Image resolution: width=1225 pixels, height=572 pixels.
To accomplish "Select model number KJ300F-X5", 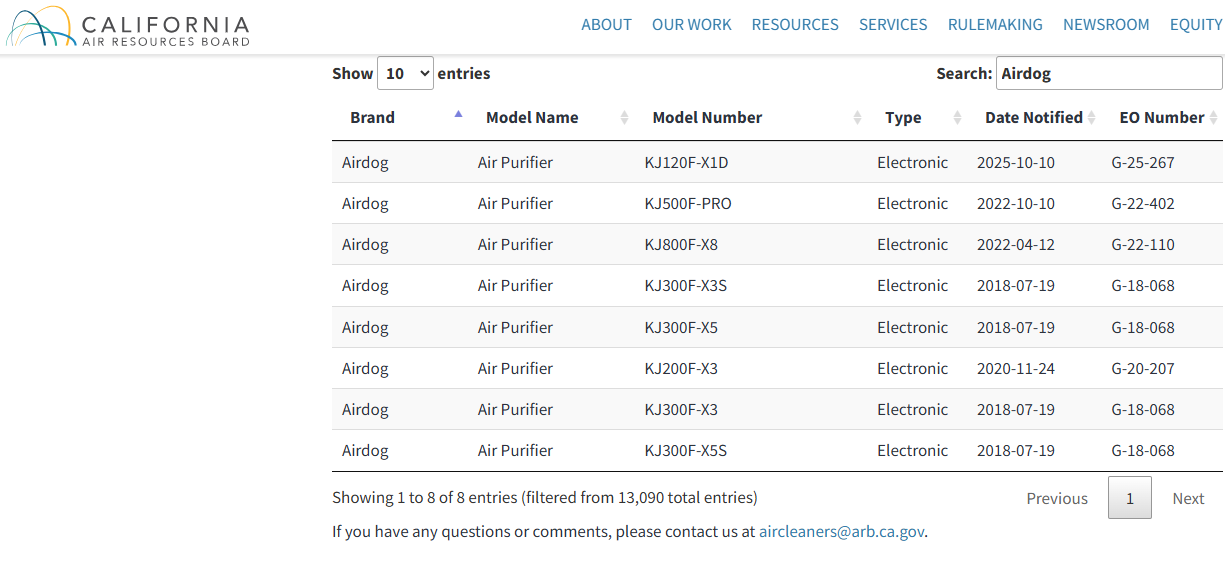I will 681,327.
